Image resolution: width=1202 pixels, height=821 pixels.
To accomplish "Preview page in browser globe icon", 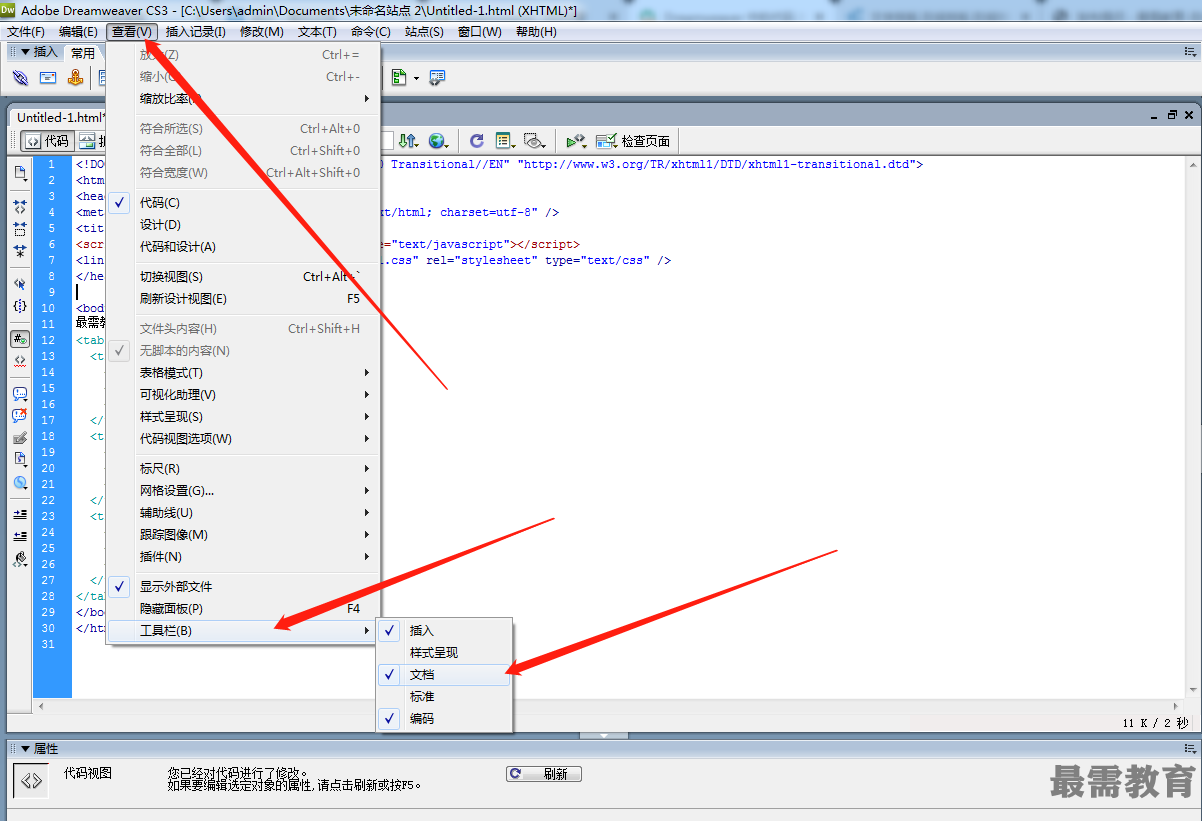I will click(438, 141).
